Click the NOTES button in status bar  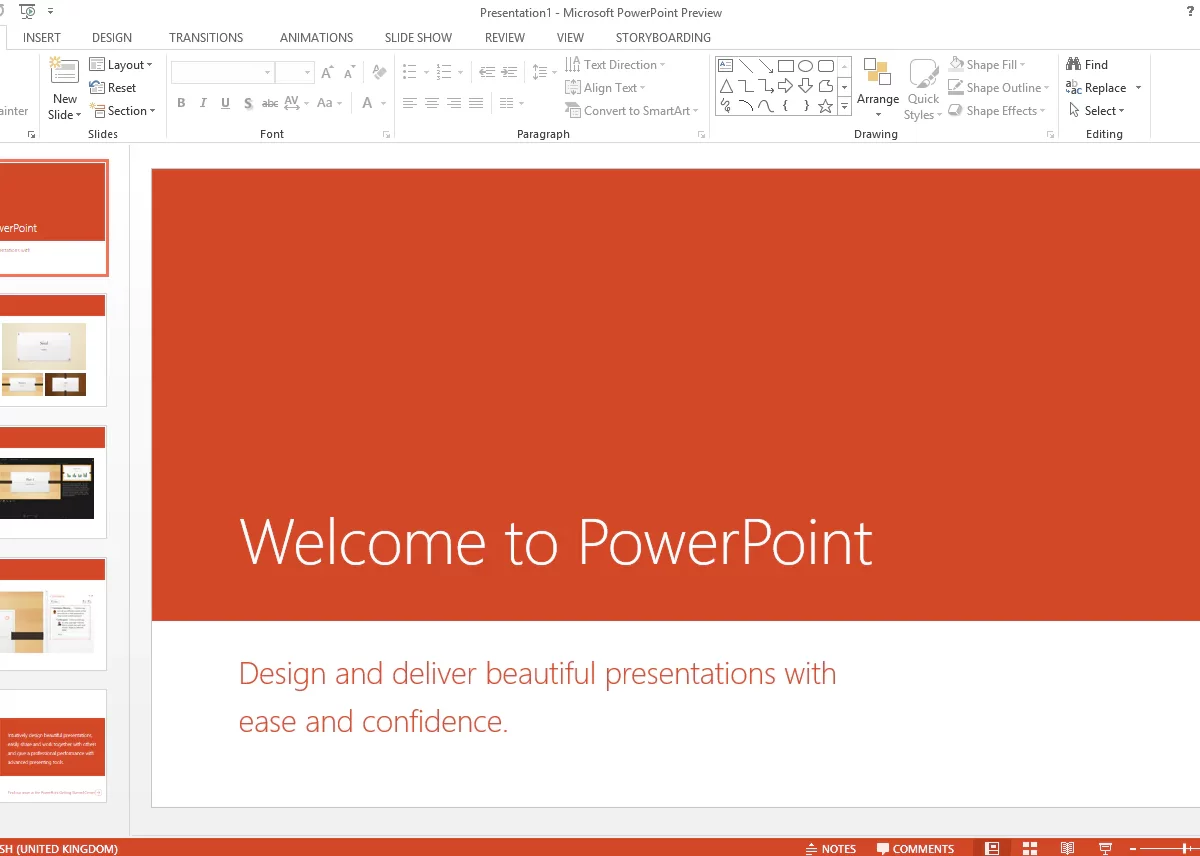coord(831,849)
